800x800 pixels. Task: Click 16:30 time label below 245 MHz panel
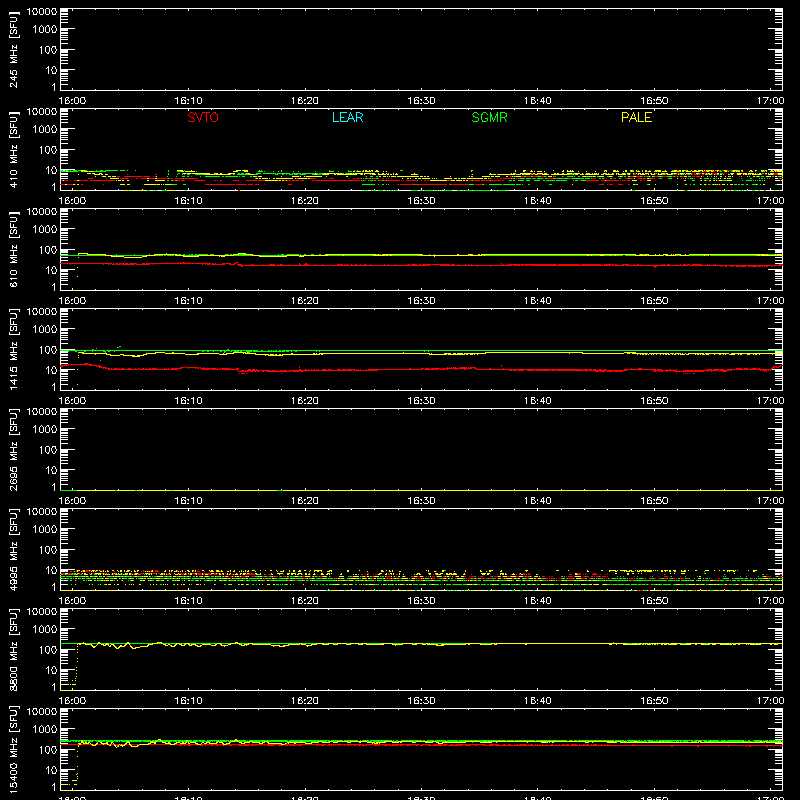click(x=421, y=101)
